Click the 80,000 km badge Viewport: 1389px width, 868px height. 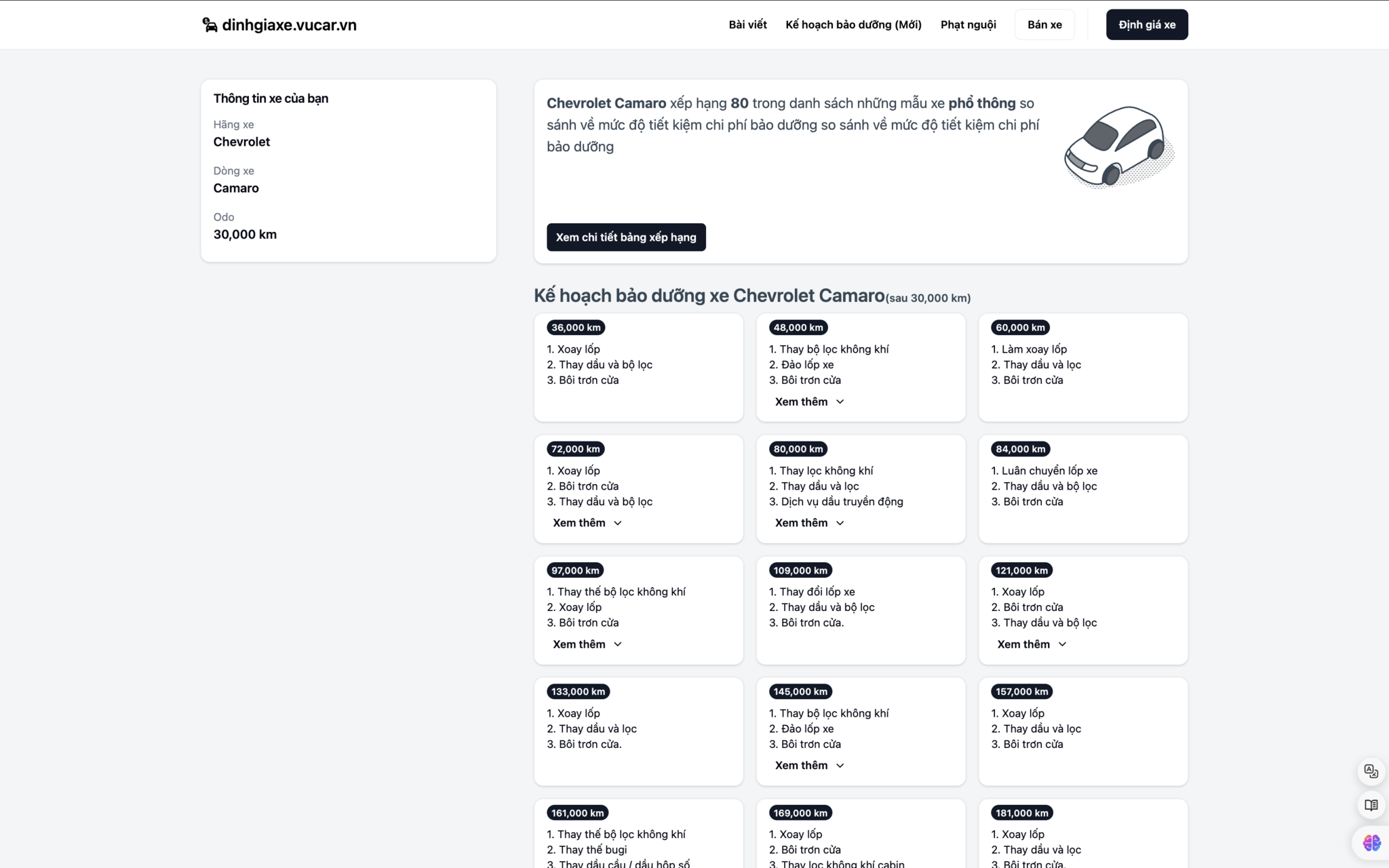pyautogui.click(x=798, y=449)
